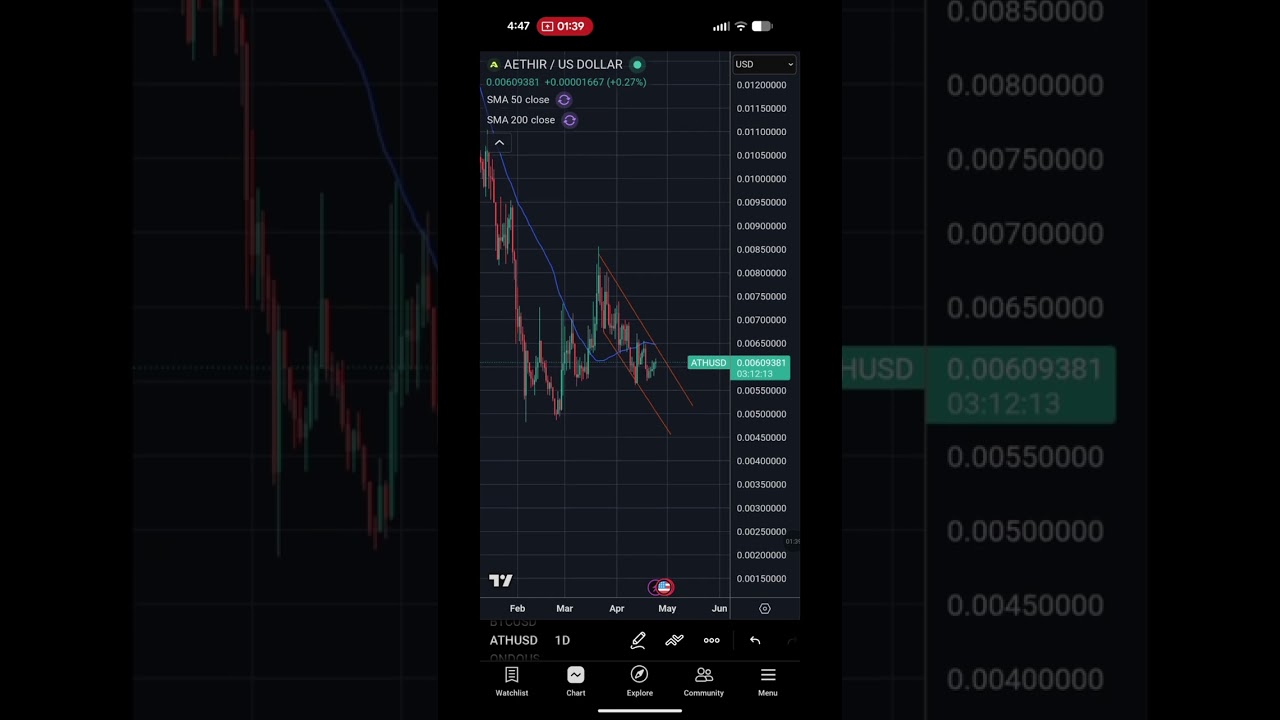Click the green market status dot
This screenshot has height=720, width=1280.
637,65
